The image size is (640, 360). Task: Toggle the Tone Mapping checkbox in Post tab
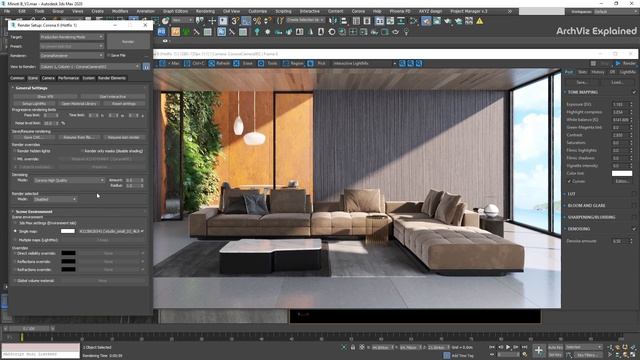tap(634, 92)
